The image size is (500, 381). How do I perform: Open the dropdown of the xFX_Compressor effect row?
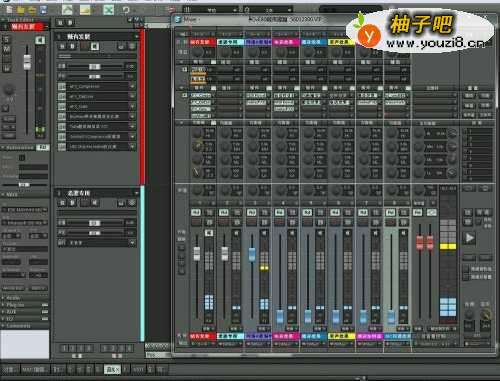pyautogui.click(x=133, y=87)
